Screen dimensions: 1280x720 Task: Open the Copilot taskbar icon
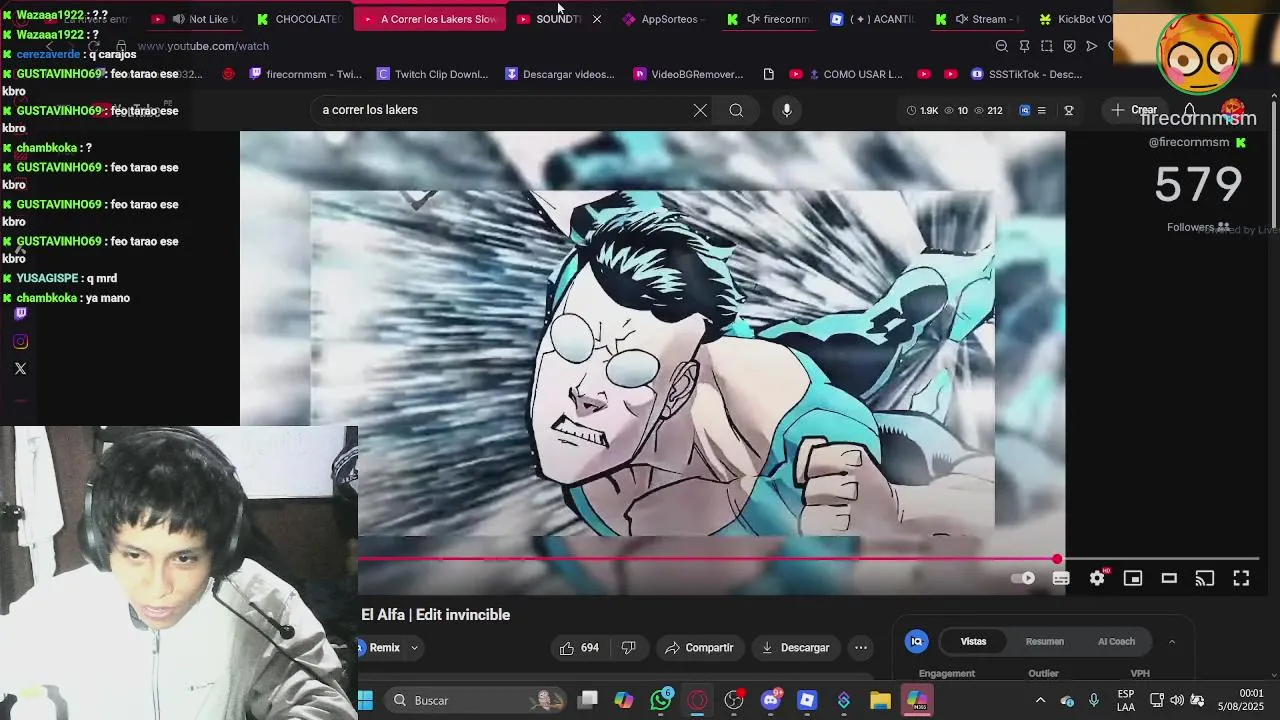pos(624,701)
